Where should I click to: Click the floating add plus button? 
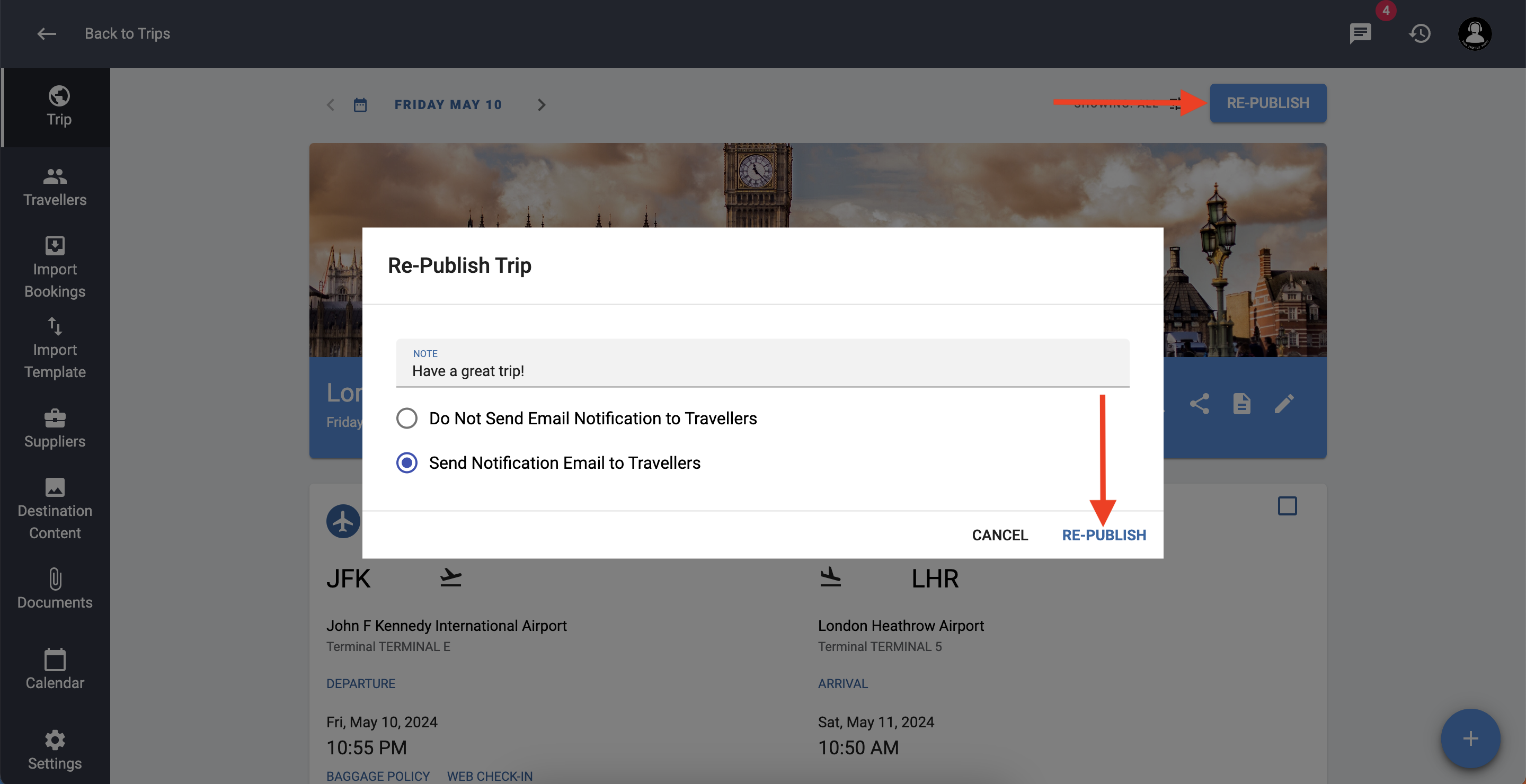(x=1470, y=738)
